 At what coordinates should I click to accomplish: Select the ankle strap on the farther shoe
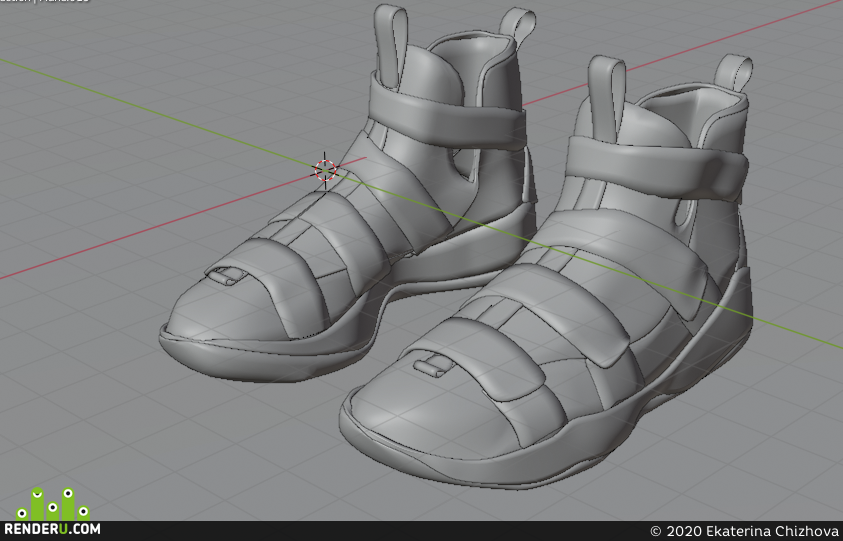[x=446, y=116]
